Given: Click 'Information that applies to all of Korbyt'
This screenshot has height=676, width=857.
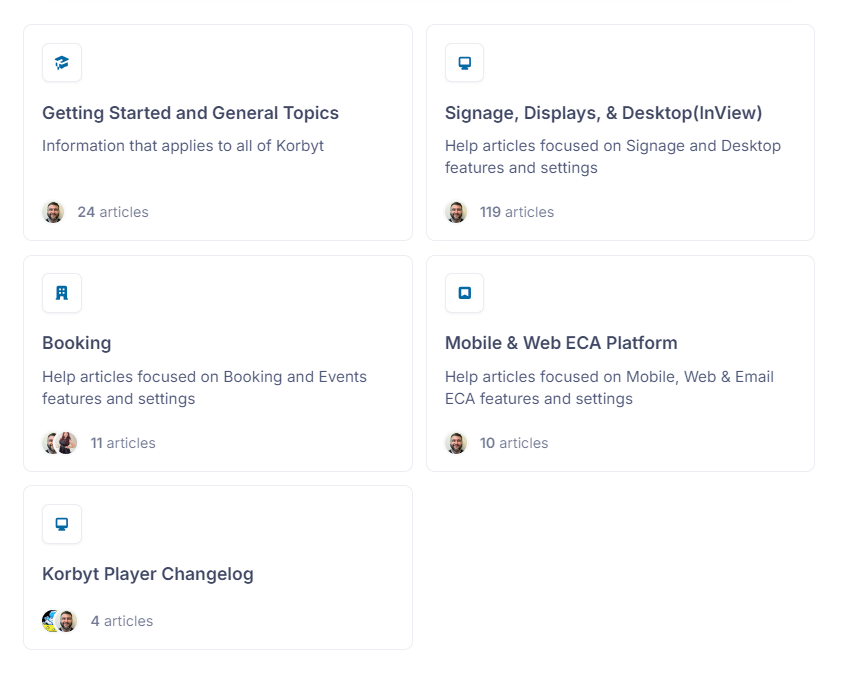Looking at the screenshot, I should tap(183, 146).
